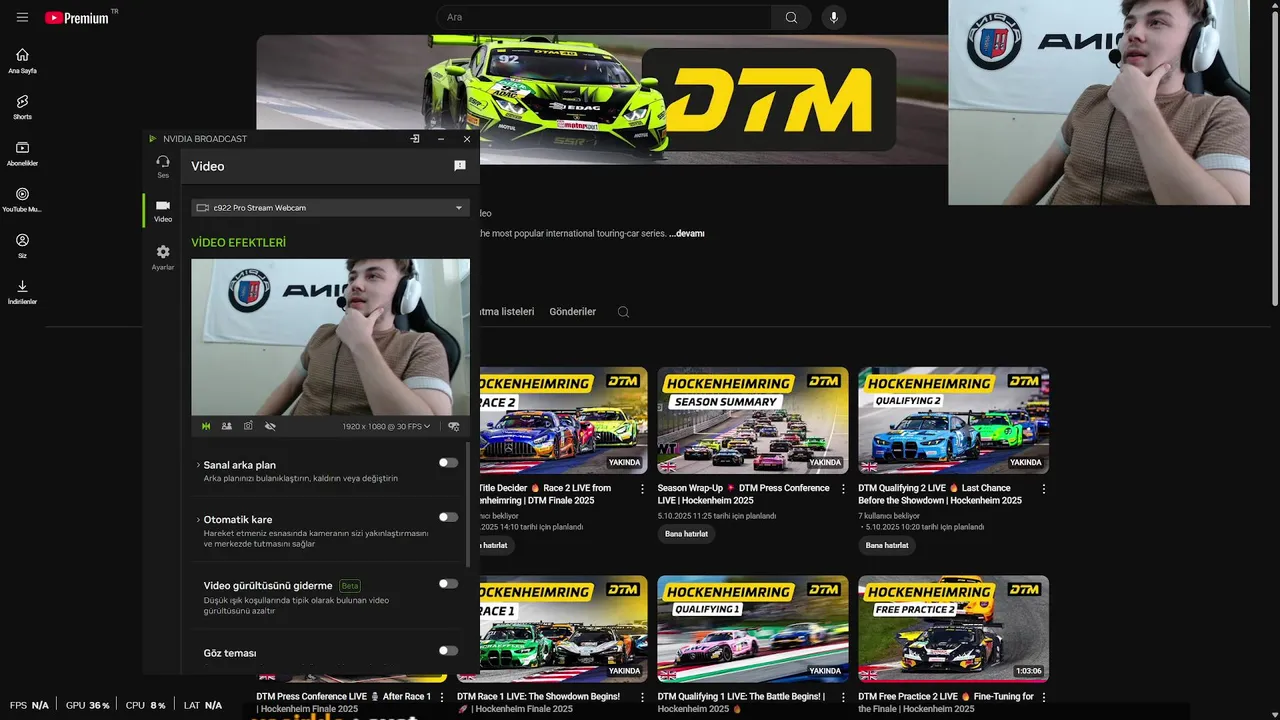Viewport: 1280px width, 720px height.
Task: Toggle Otomatik kare effect
Action: pyautogui.click(x=448, y=517)
